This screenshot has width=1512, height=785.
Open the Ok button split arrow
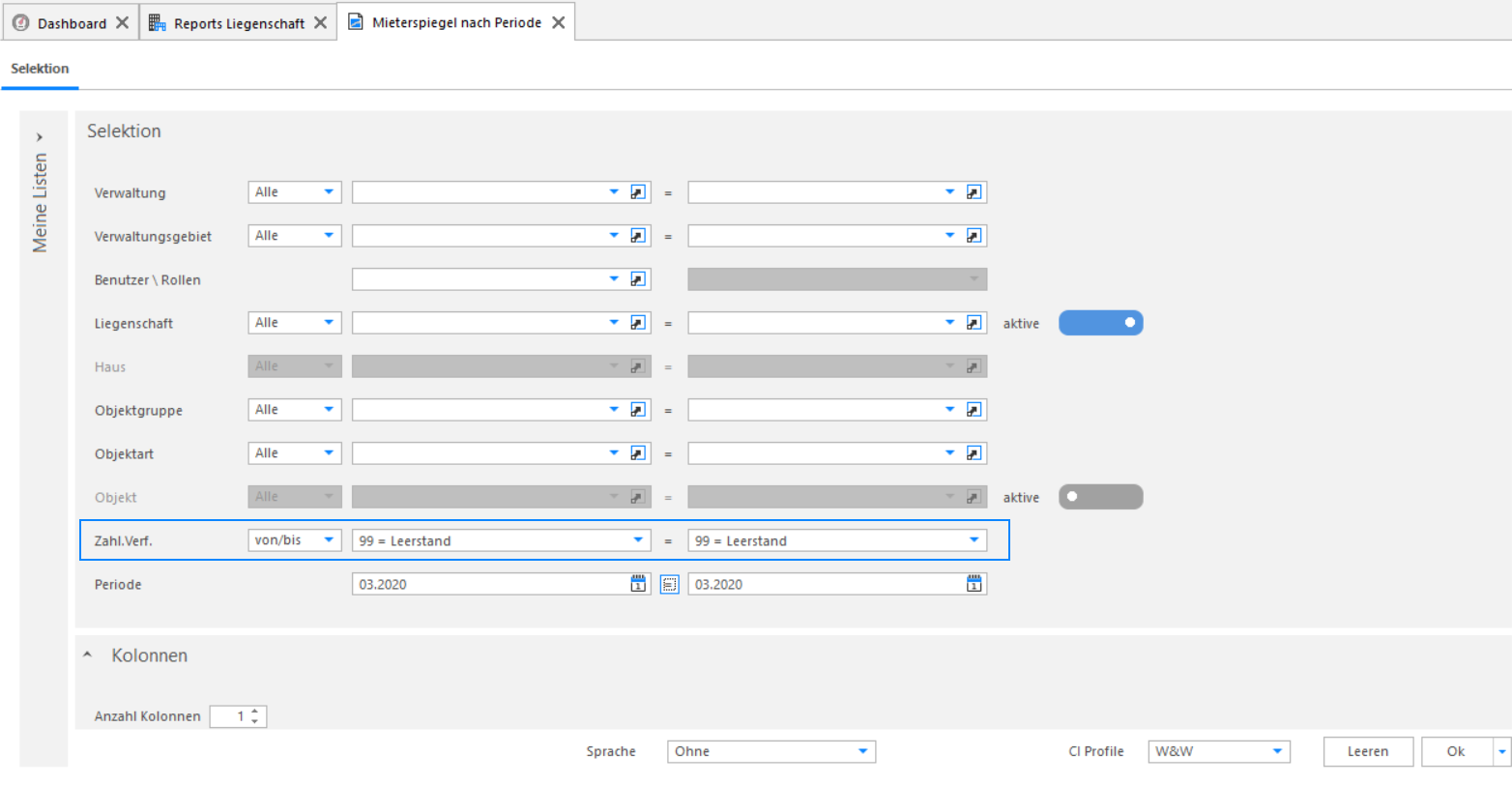[x=1502, y=751]
